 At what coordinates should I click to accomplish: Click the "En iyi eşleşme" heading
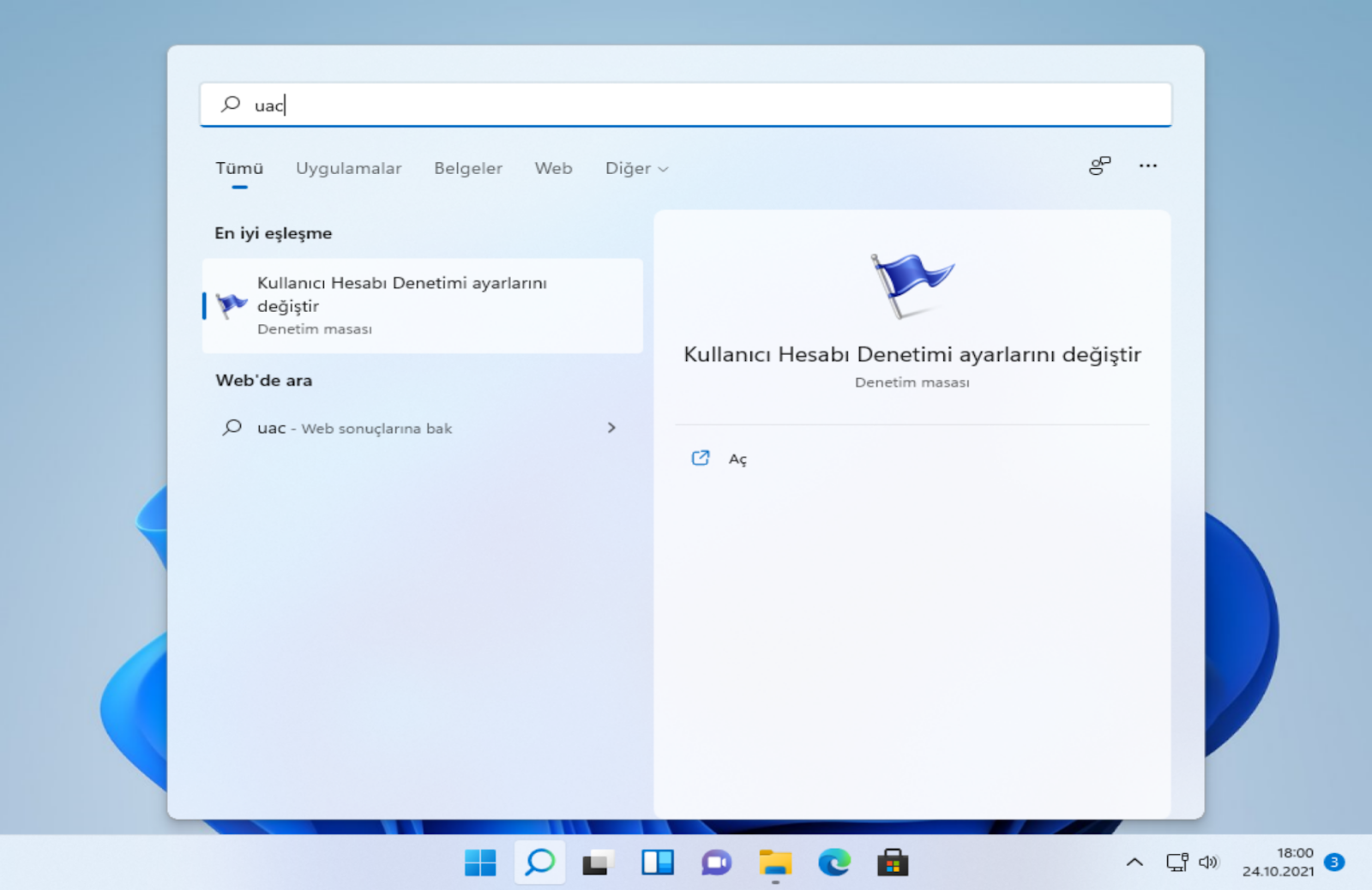tap(273, 233)
